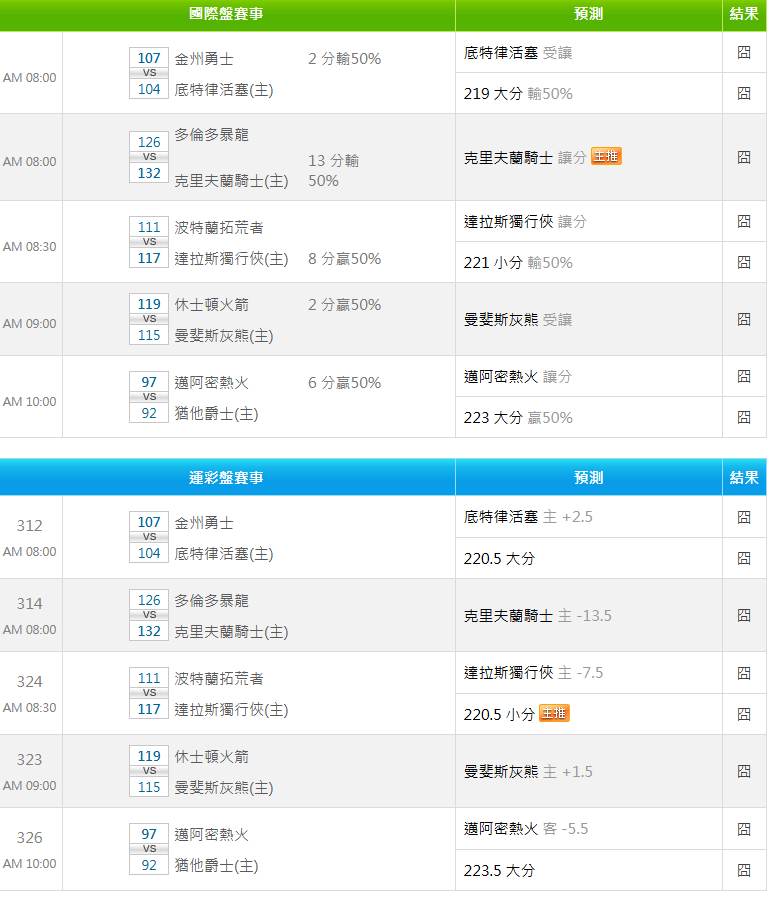Click the 運彩盤賽事 blue header
The width and height of the screenshot is (771, 908).
coord(226,478)
